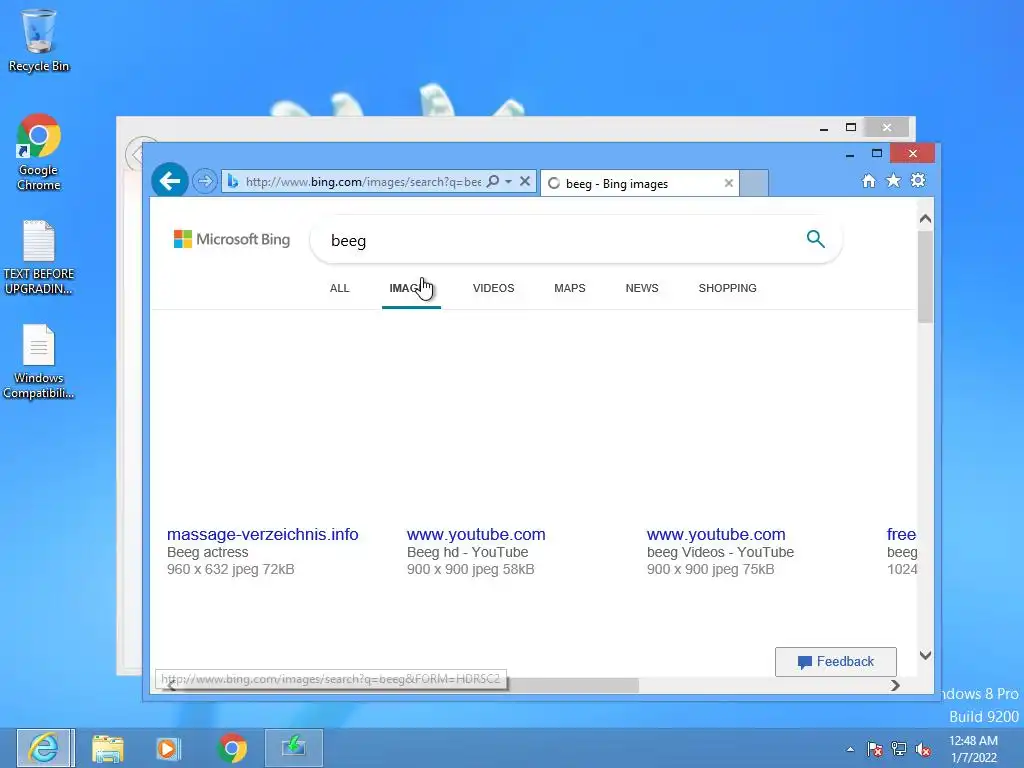Open Favorites star icon
This screenshot has height=768, width=1024.
click(x=893, y=180)
